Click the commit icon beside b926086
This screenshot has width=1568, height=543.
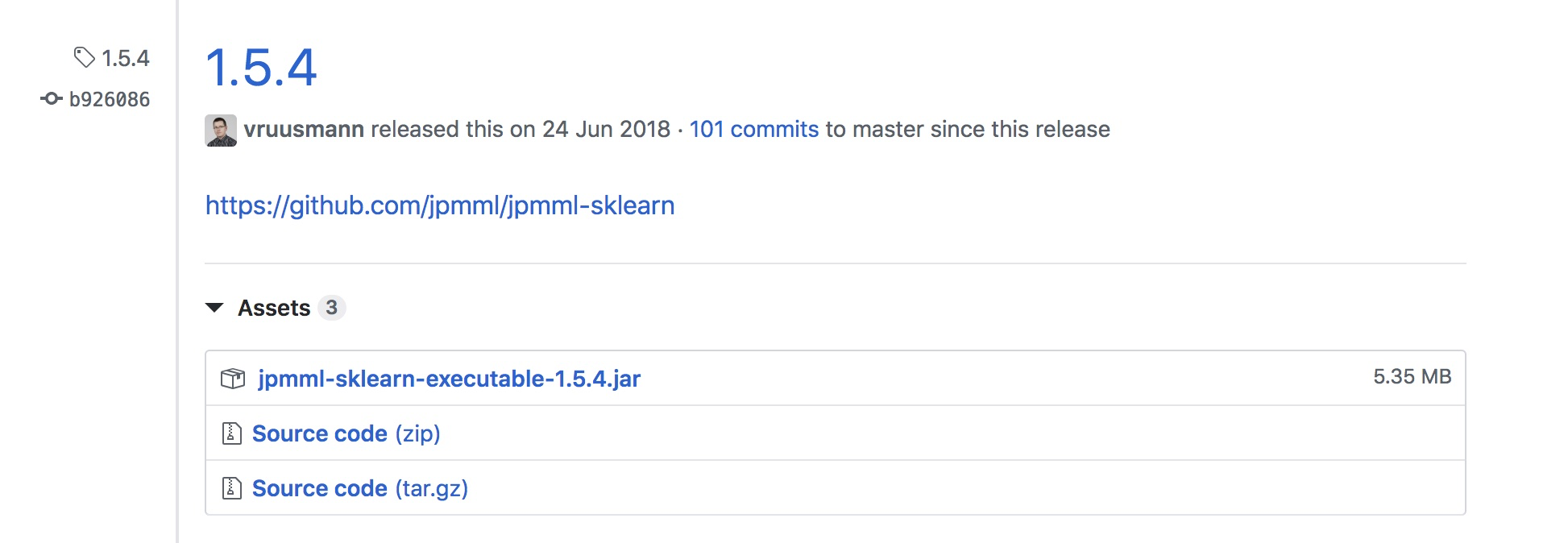pyautogui.click(x=52, y=99)
